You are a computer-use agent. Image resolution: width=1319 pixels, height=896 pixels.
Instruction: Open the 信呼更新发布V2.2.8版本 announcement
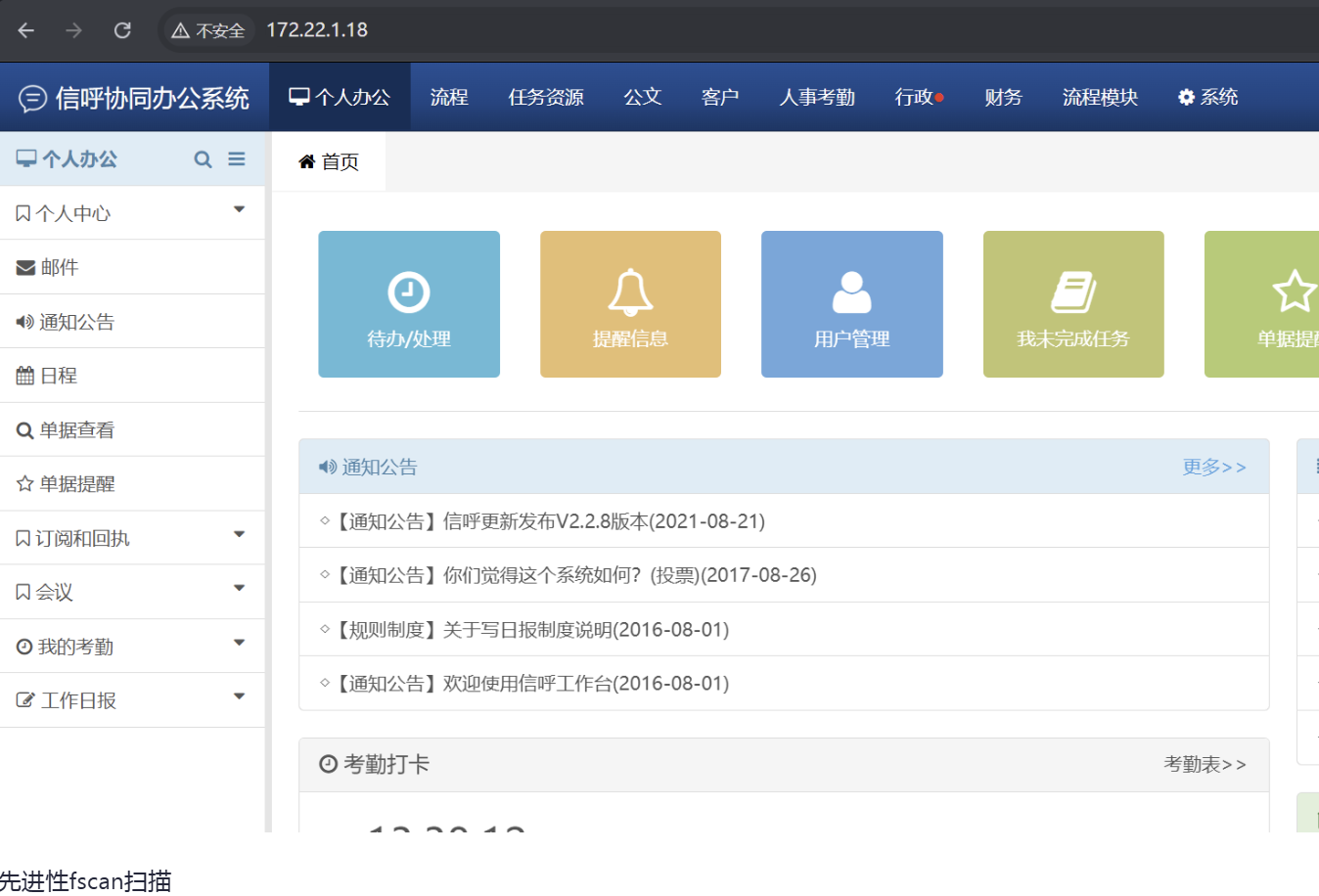click(548, 521)
